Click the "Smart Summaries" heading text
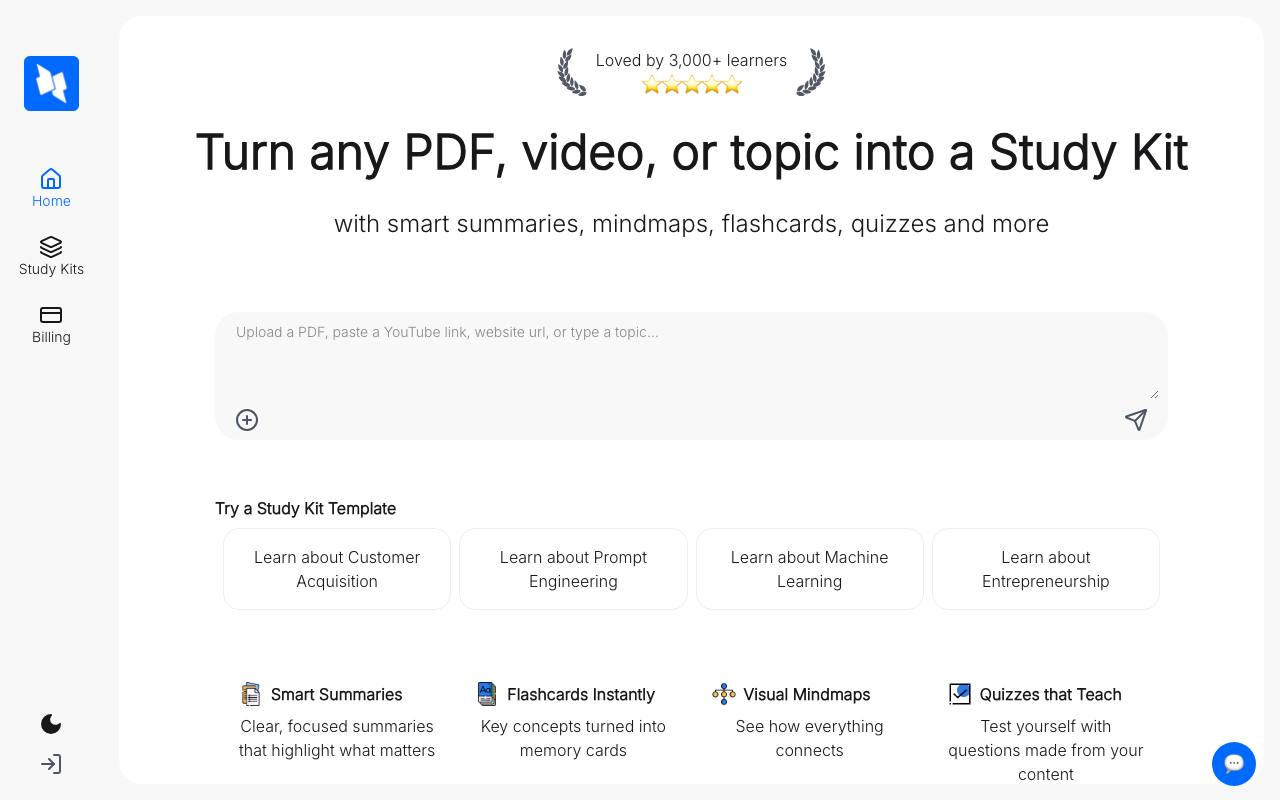This screenshot has width=1280, height=800. click(x=336, y=694)
